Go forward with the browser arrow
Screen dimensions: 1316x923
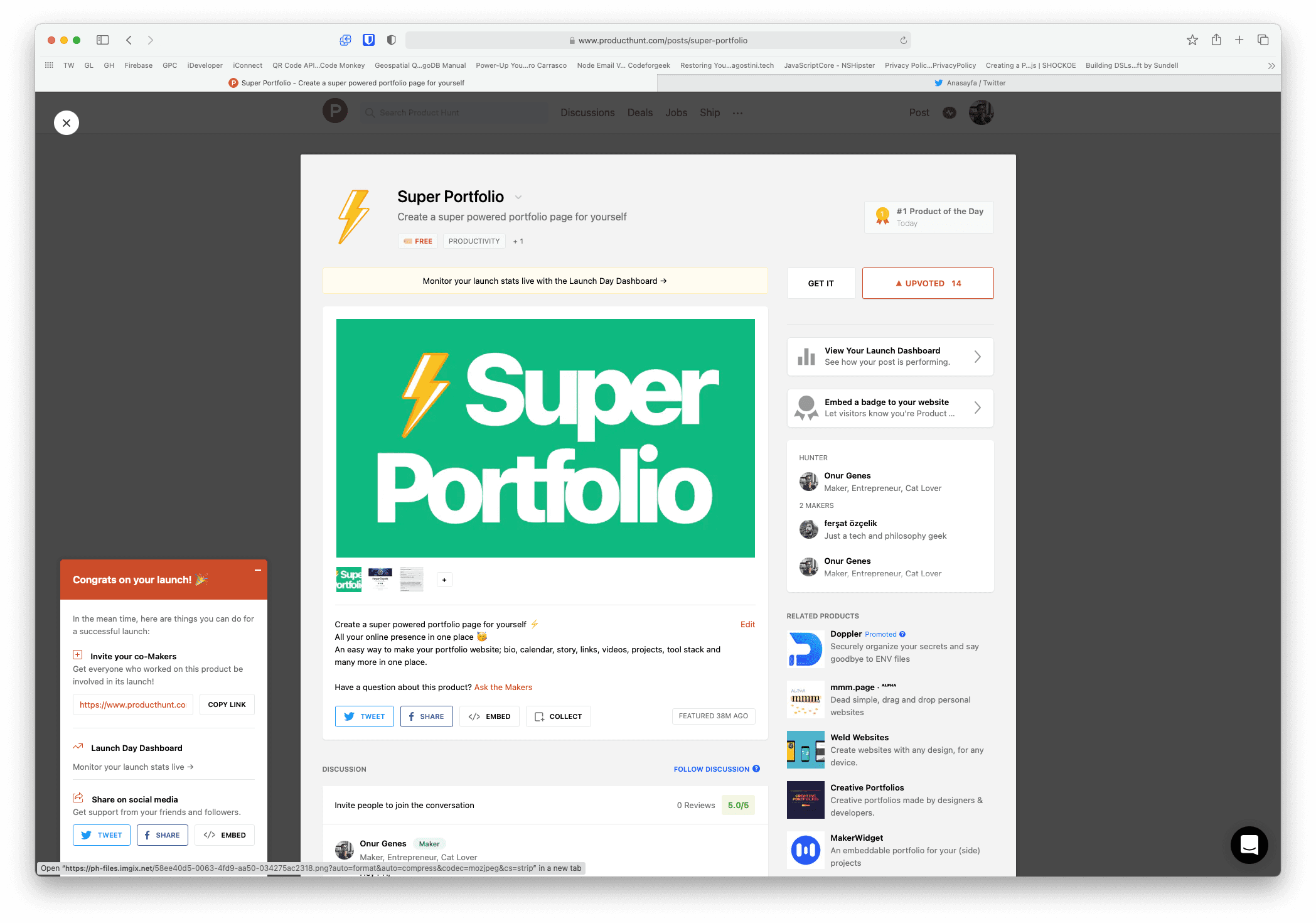tap(151, 40)
